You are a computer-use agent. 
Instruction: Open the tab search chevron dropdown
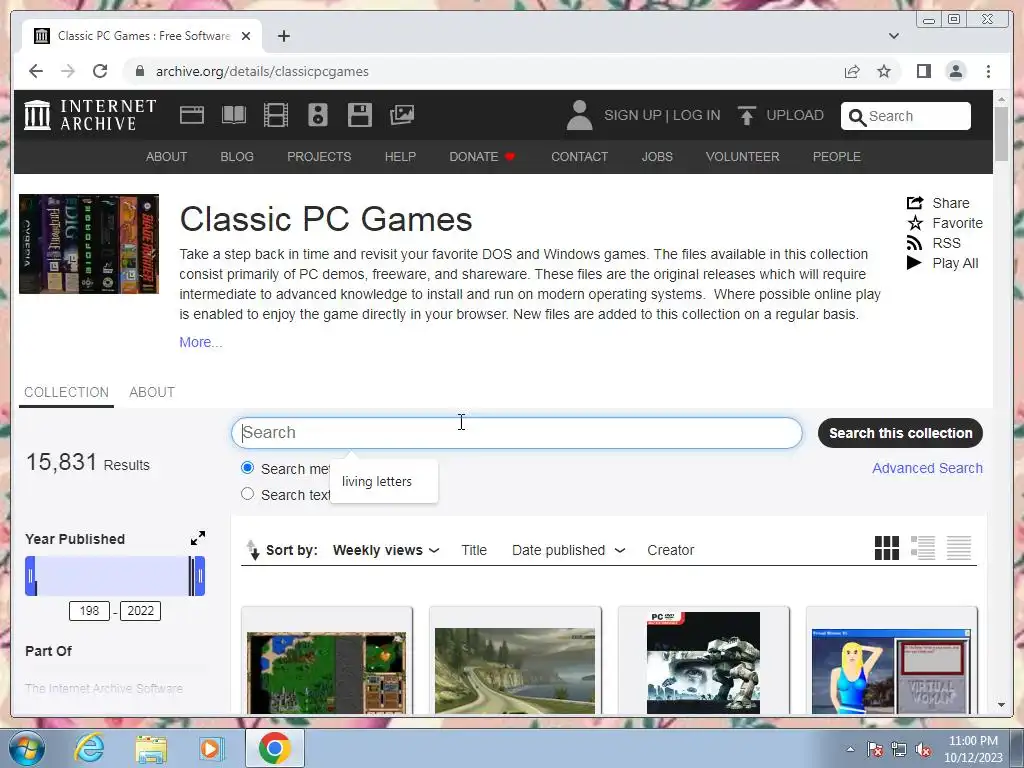(894, 36)
